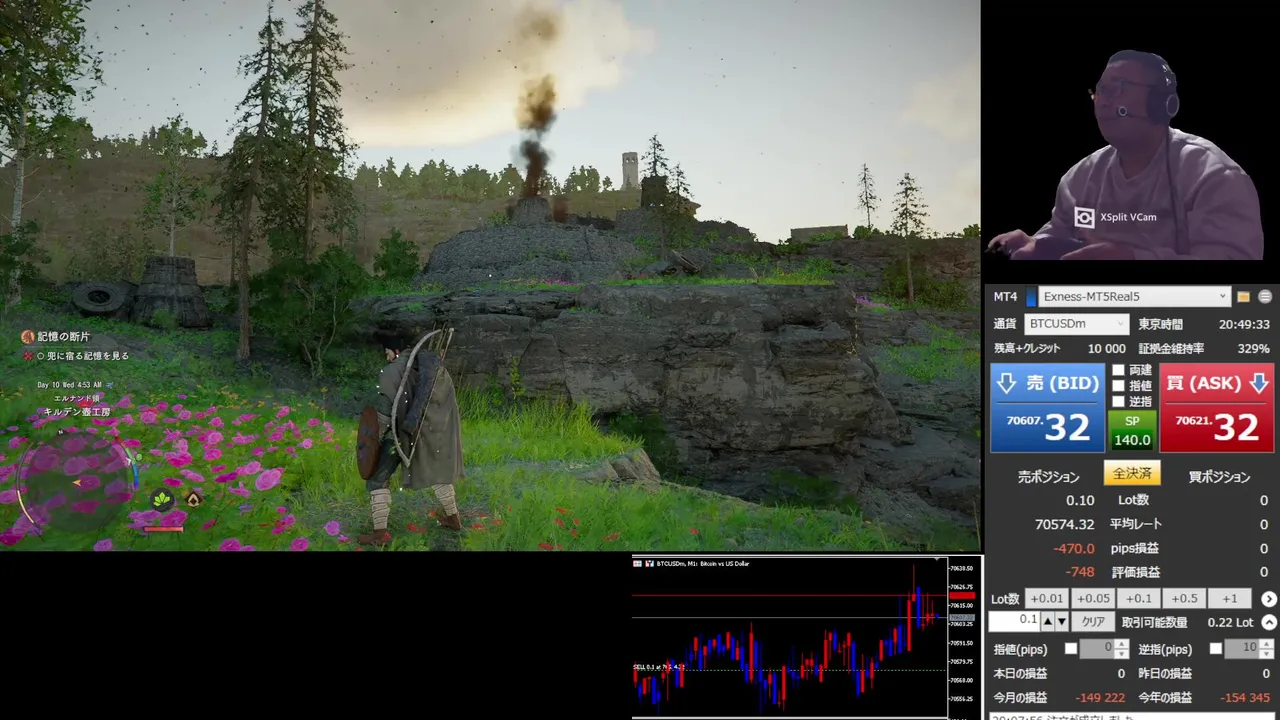Click the red price label on chart axis
1280x720 pixels.
[961, 595]
